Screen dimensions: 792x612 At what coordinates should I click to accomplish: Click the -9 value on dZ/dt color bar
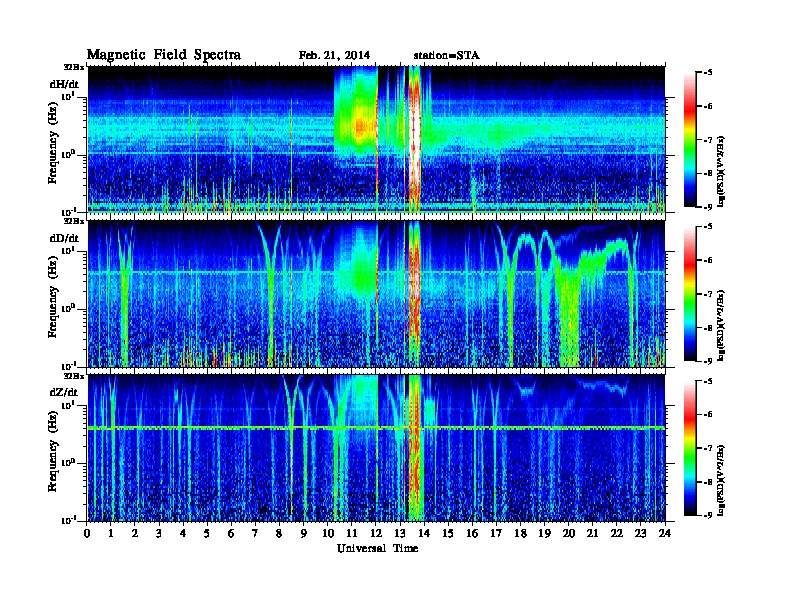tap(708, 515)
